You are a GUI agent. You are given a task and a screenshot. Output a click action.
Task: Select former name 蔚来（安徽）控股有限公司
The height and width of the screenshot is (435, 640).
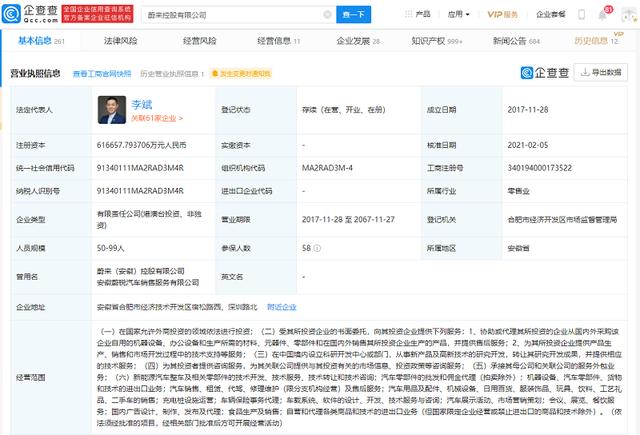click(x=140, y=271)
